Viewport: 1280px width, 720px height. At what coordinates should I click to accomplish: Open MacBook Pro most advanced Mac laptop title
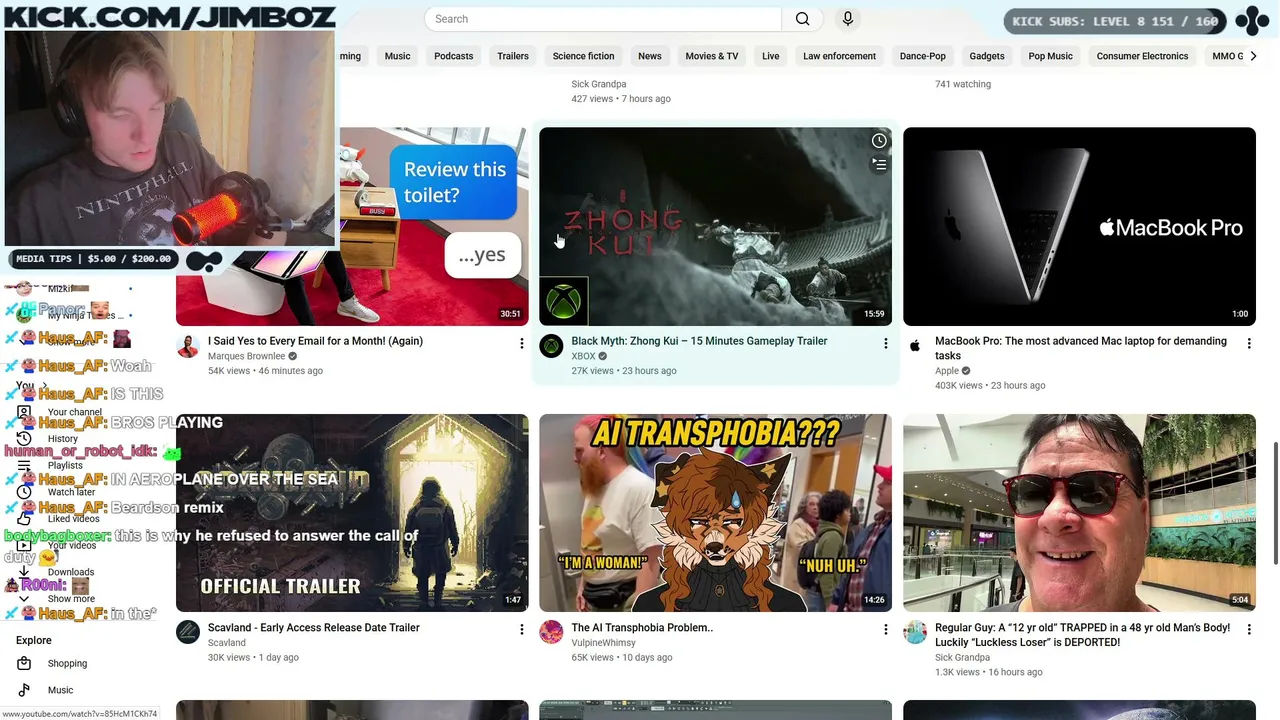(1081, 348)
